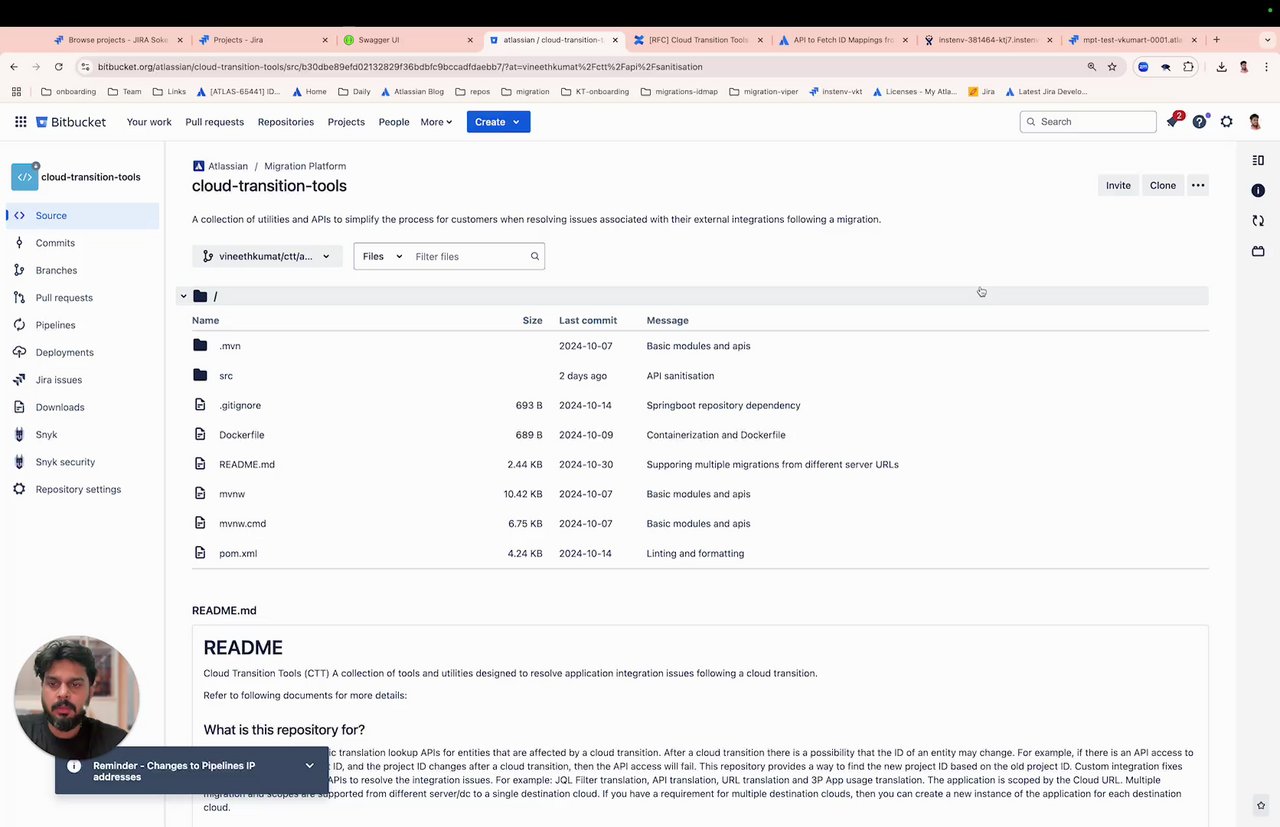Open Snyk in the repository sidebar
The width and height of the screenshot is (1280, 827).
click(82, 435)
